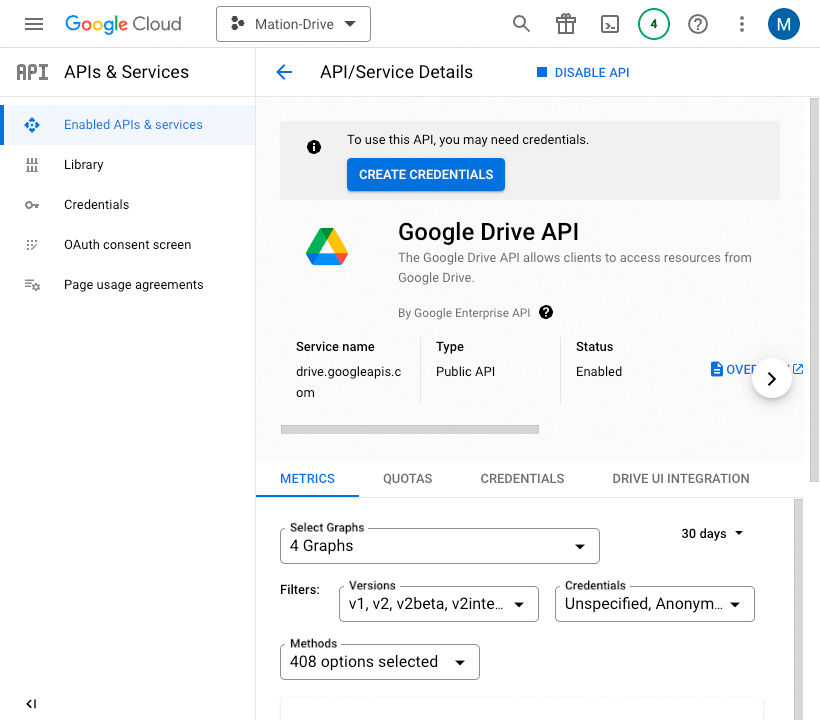Click the APIs & Services heading
Screen dimensions: 820x720
pyautogui.click(x=126, y=72)
